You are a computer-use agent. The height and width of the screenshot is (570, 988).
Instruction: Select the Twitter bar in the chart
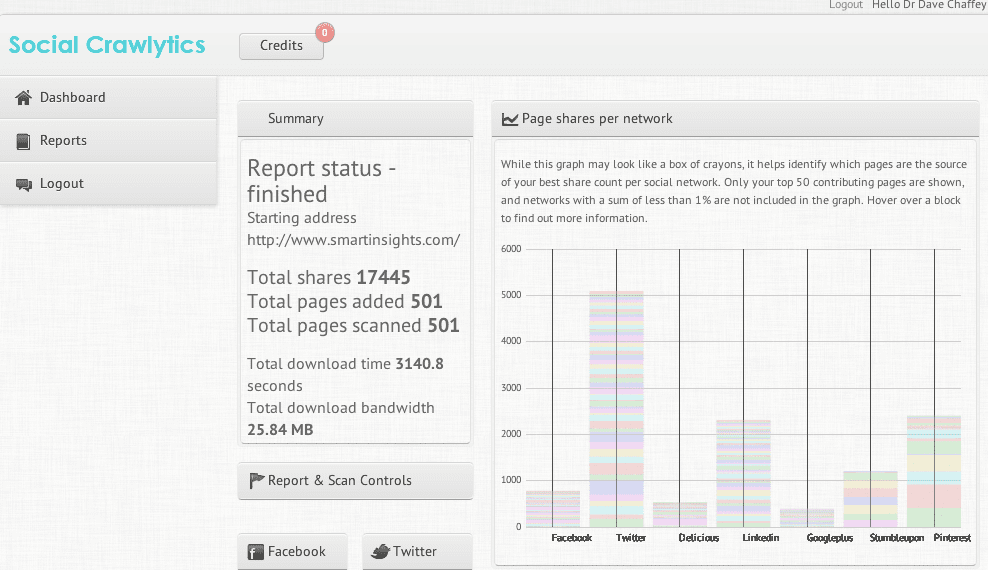pos(615,400)
